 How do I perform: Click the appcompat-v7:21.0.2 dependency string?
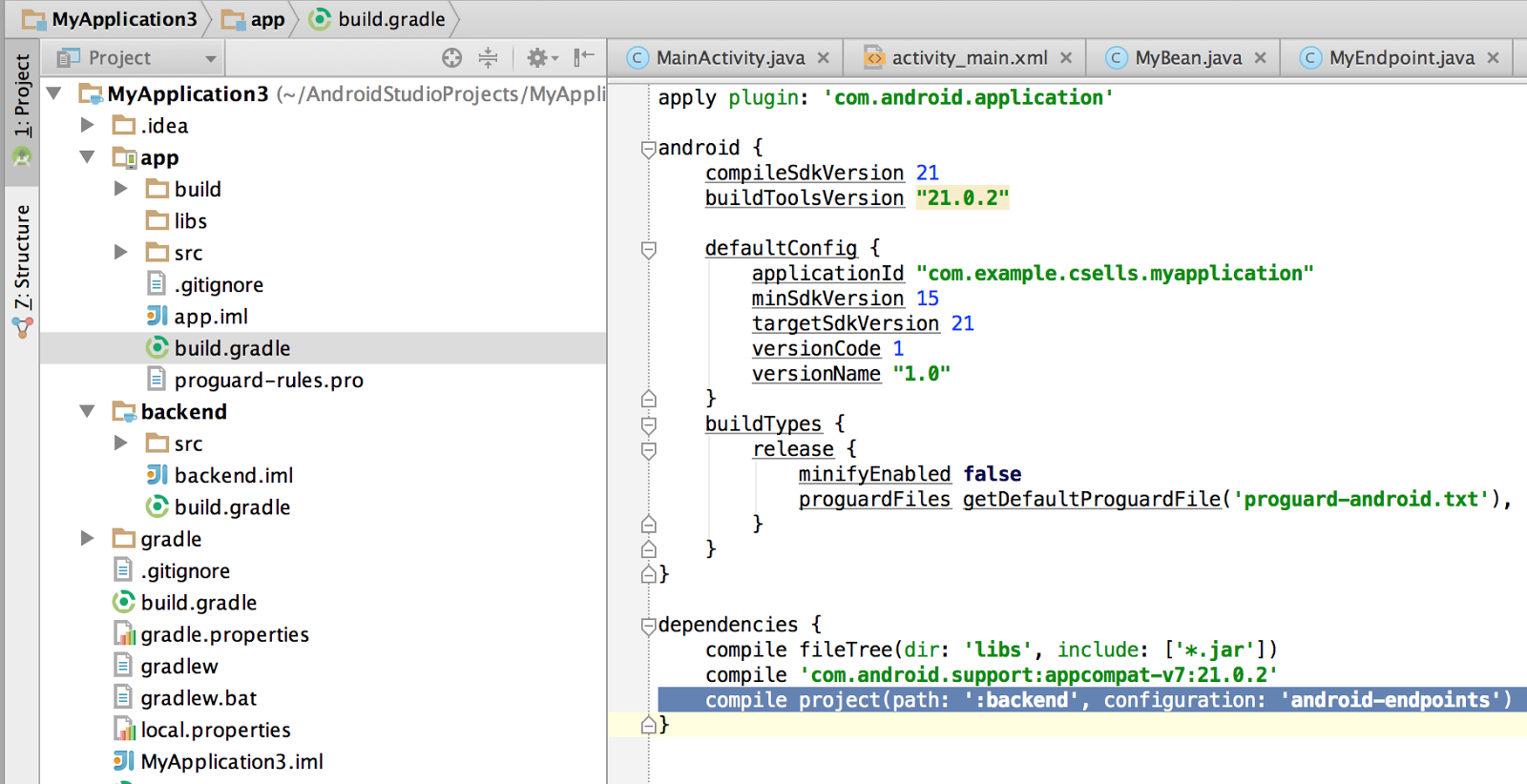pyautogui.click(x=1038, y=675)
